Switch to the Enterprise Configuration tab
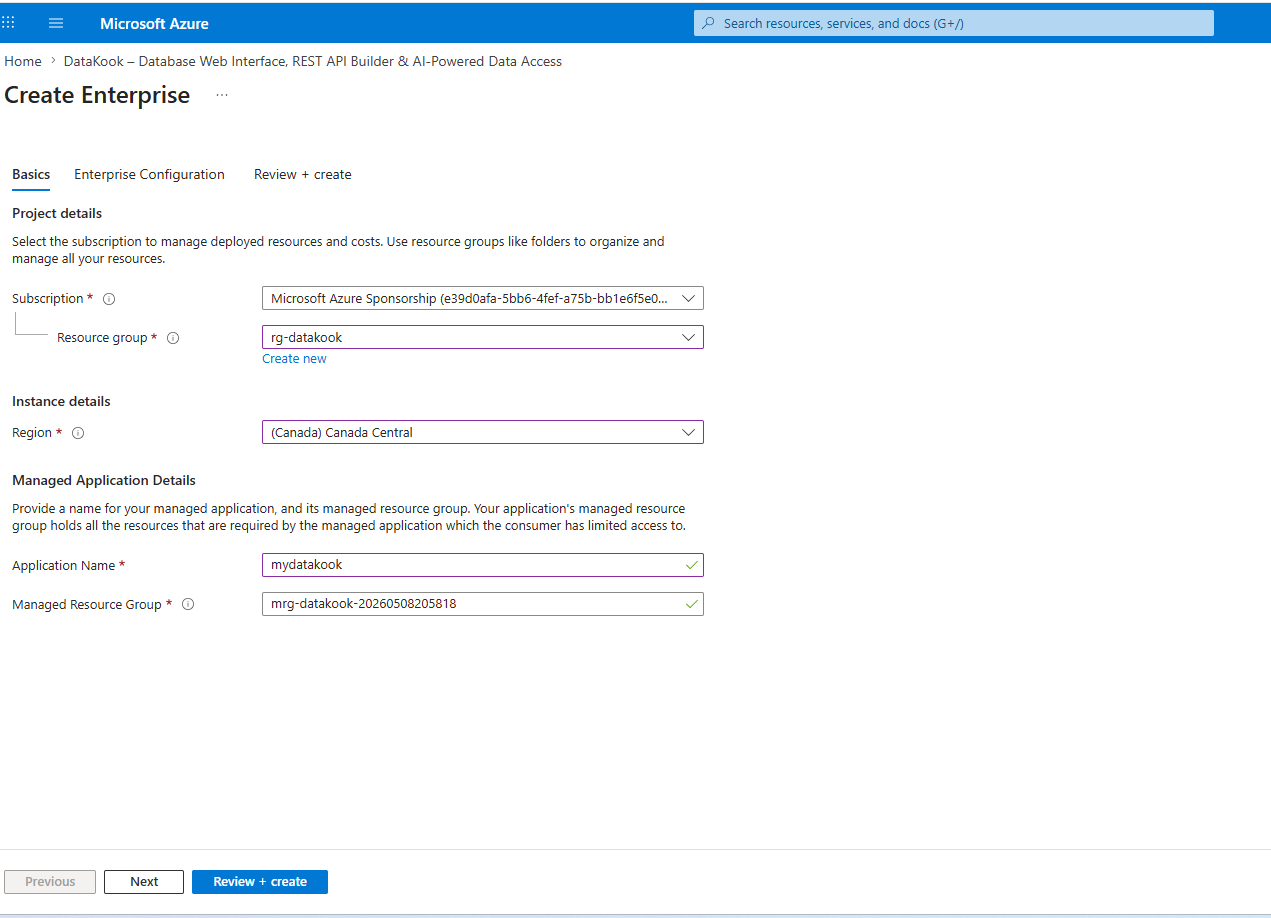This screenshot has width=1271, height=918. click(x=149, y=174)
